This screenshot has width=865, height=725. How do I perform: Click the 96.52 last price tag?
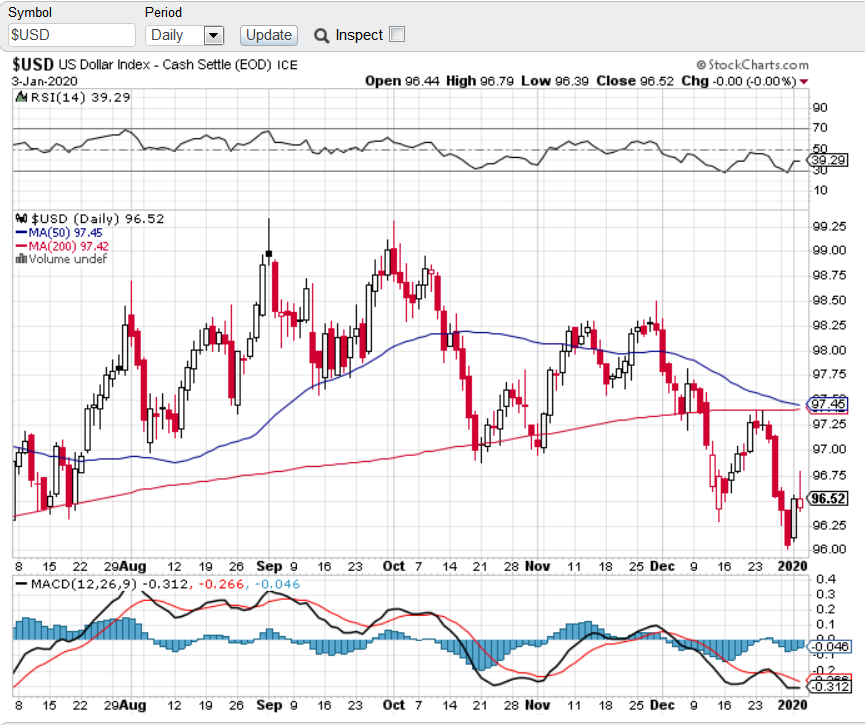[x=830, y=499]
